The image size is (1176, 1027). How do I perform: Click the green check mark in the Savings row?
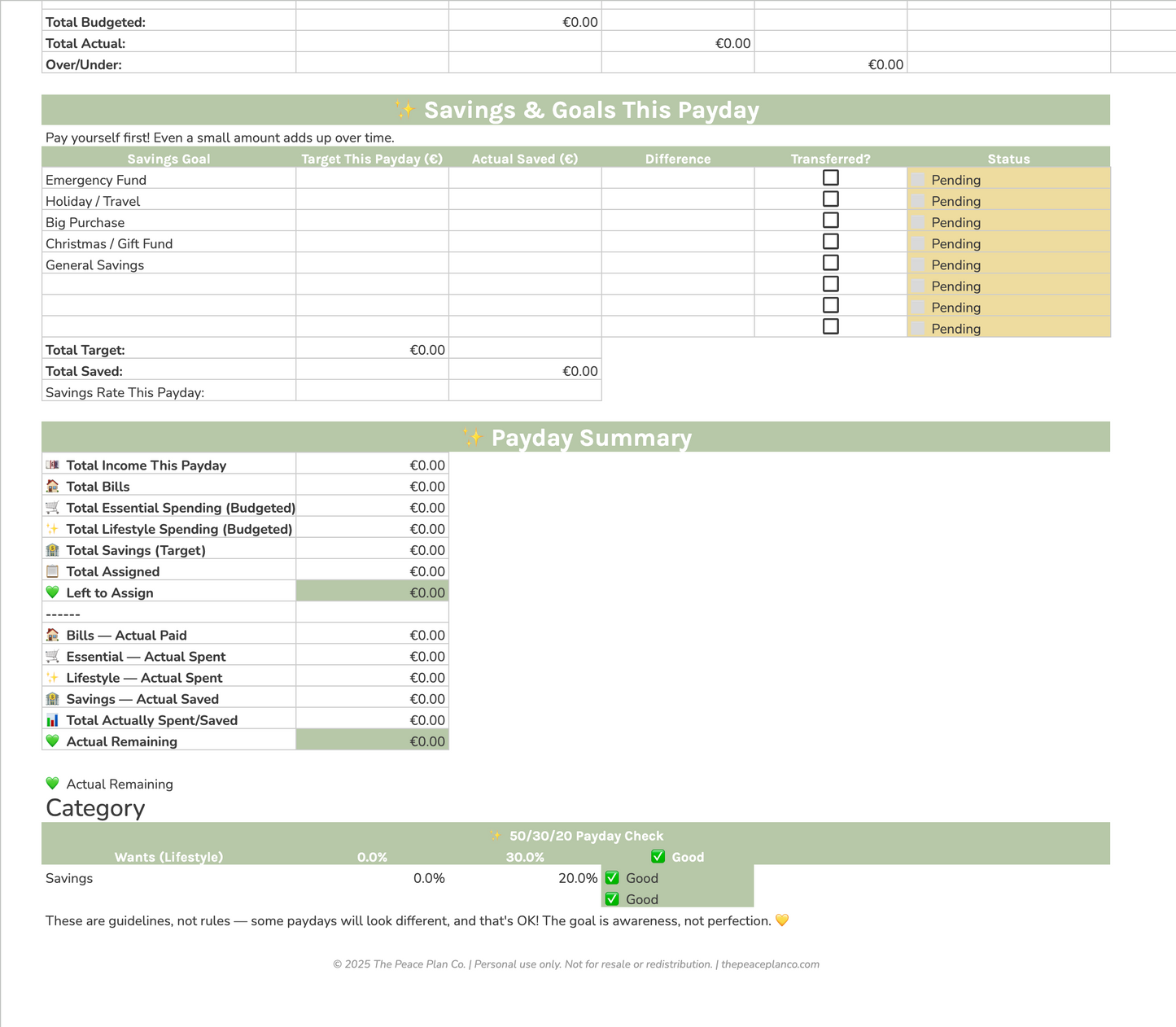click(613, 877)
